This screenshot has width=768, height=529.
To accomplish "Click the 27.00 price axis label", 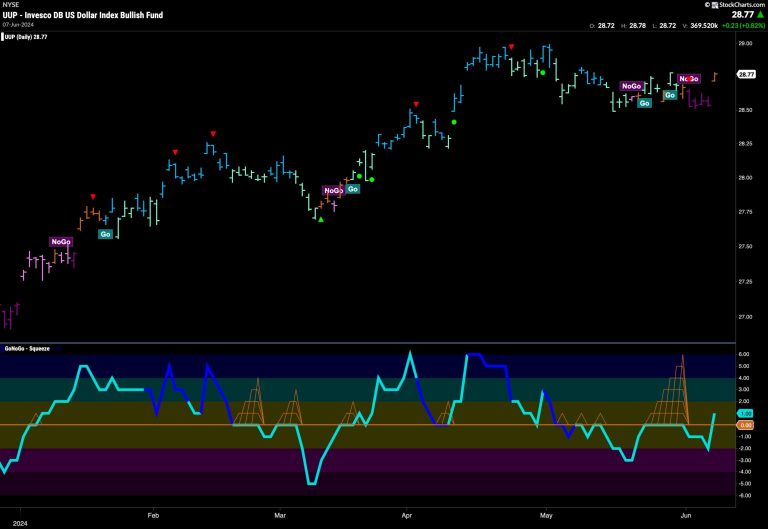I will pyautogui.click(x=745, y=317).
